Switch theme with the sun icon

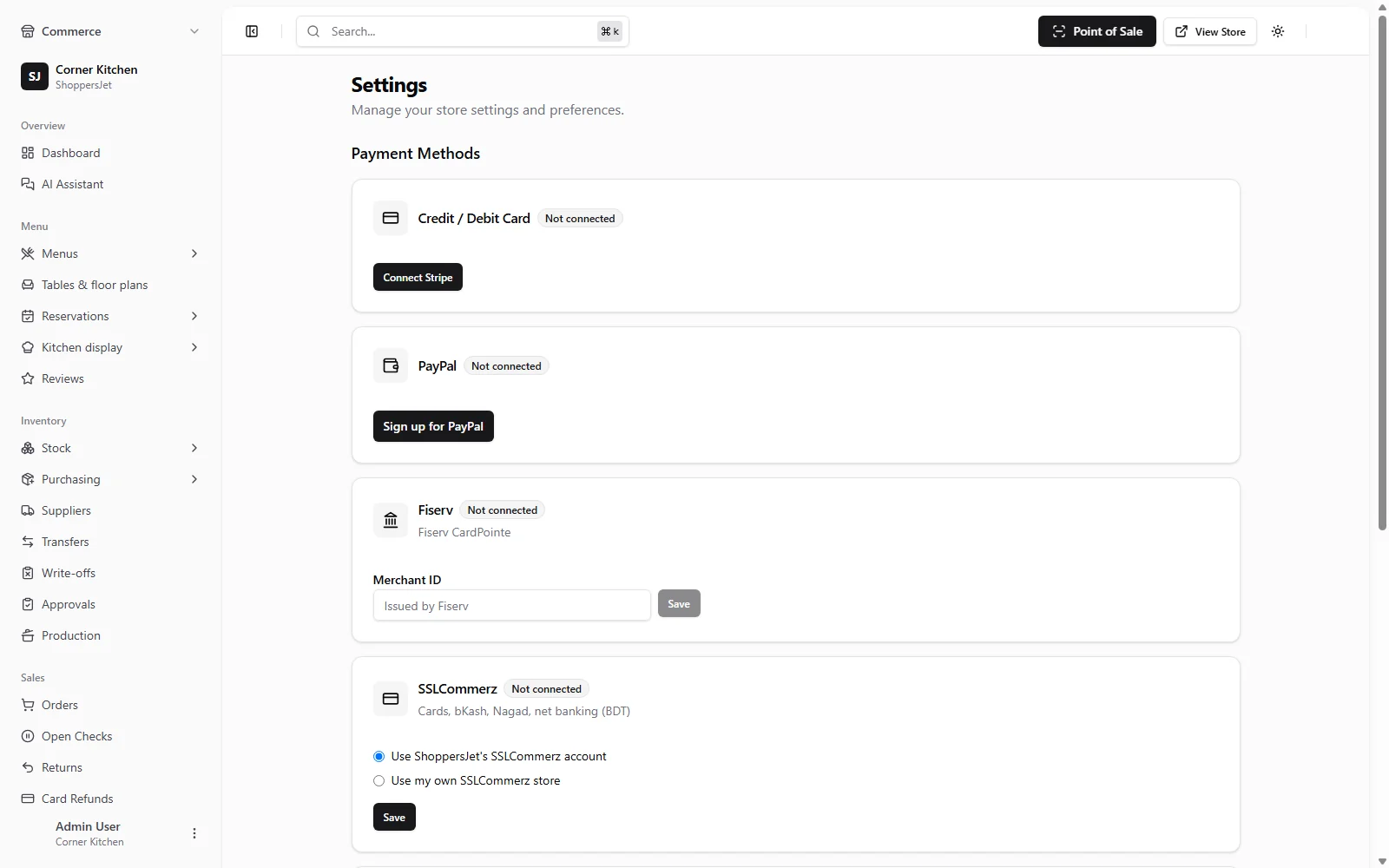coord(1278,31)
